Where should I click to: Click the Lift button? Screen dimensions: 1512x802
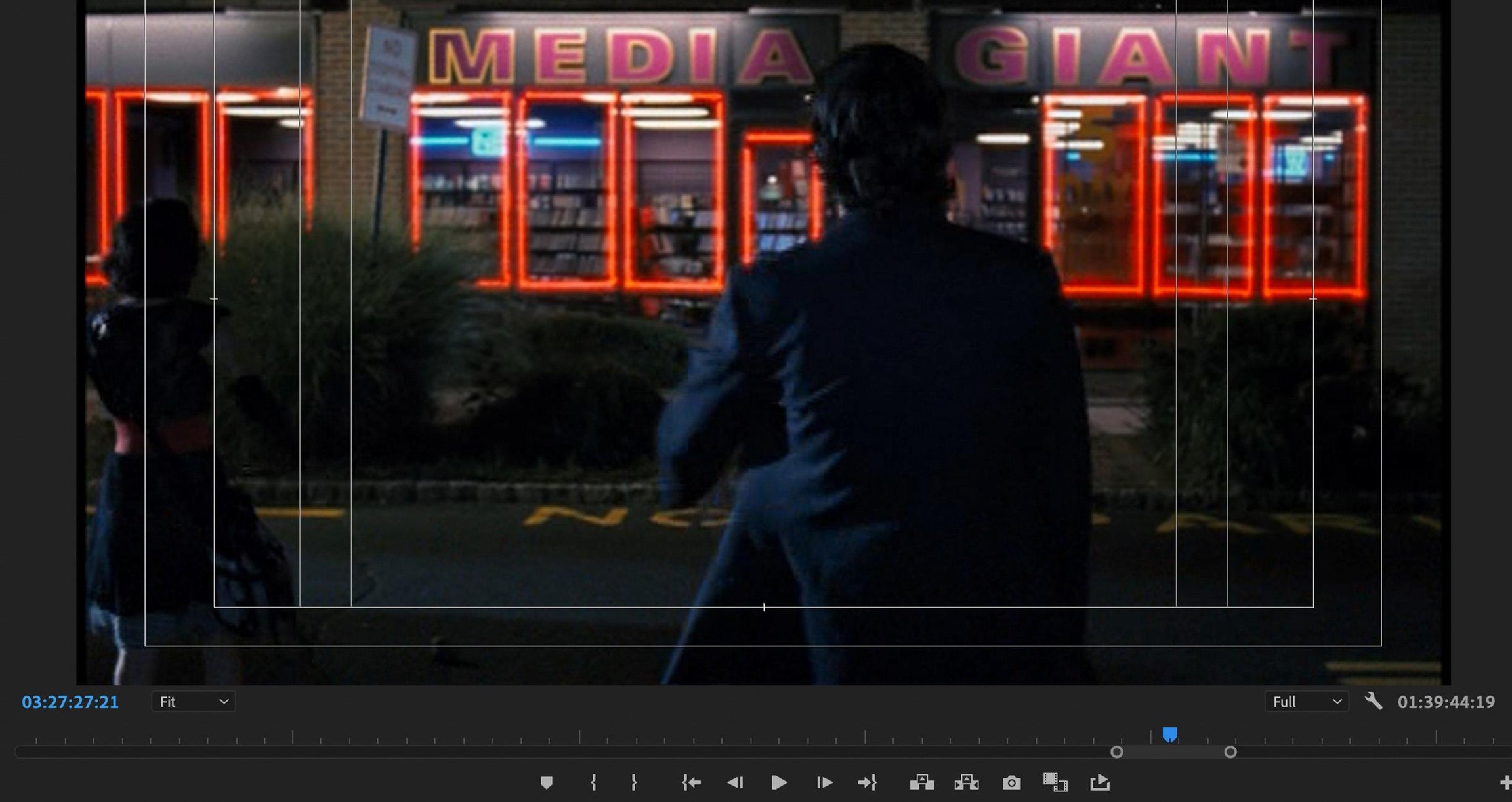[922, 782]
